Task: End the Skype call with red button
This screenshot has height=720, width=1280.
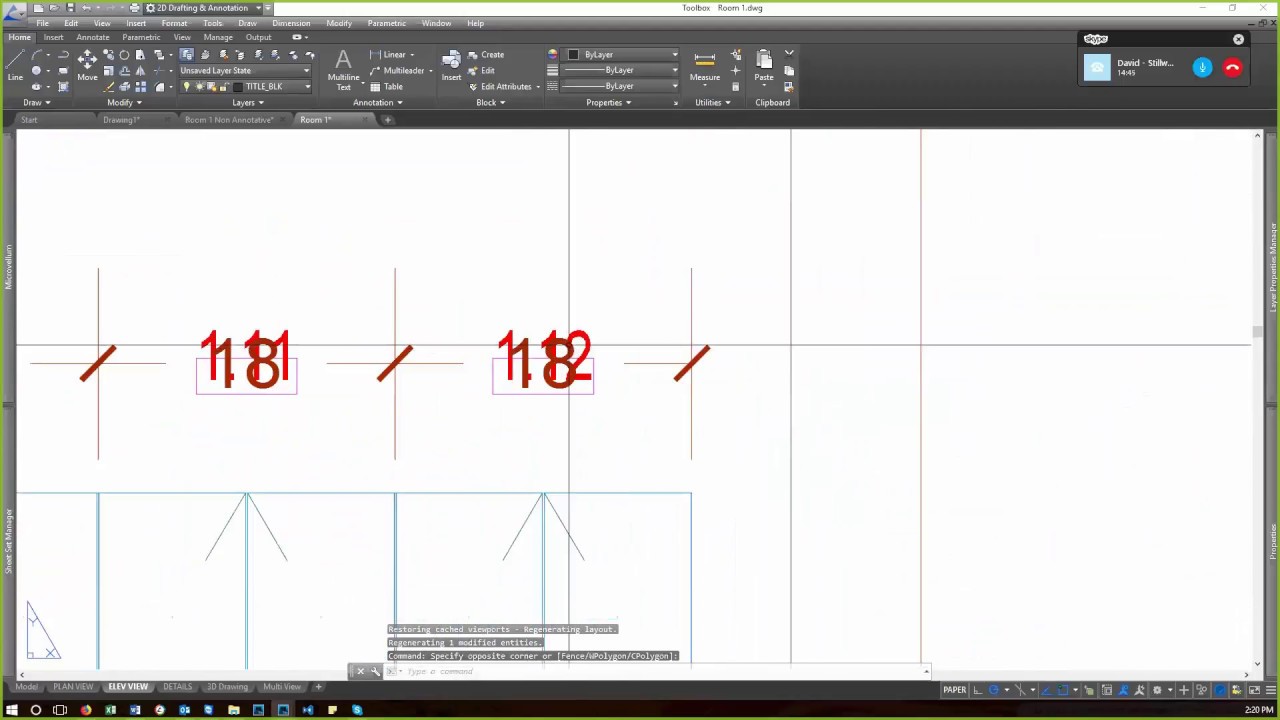Action: pyautogui.click(x=1232, y=67)
